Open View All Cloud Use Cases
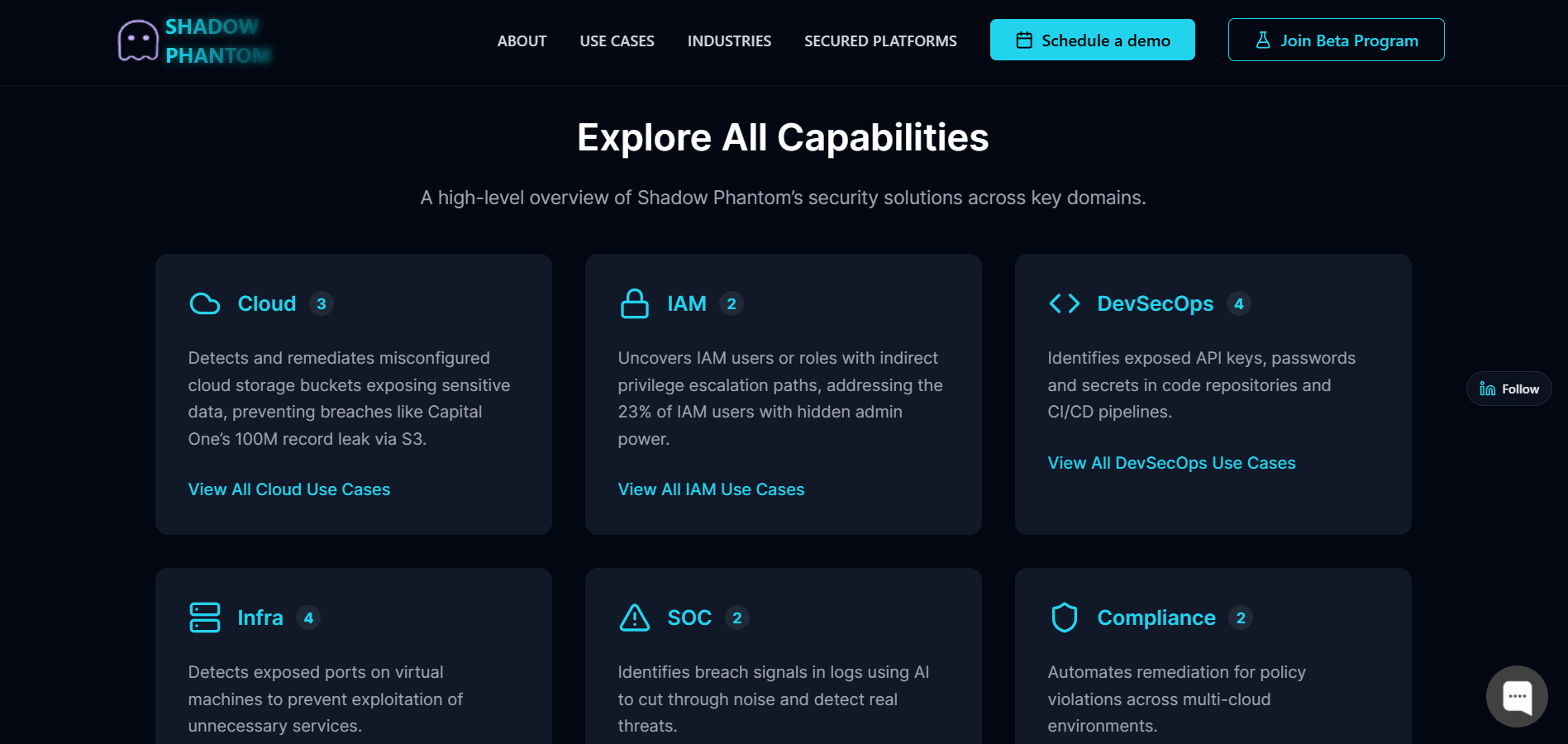This screenshot has width=1568, height=744. tap(288, 489)
